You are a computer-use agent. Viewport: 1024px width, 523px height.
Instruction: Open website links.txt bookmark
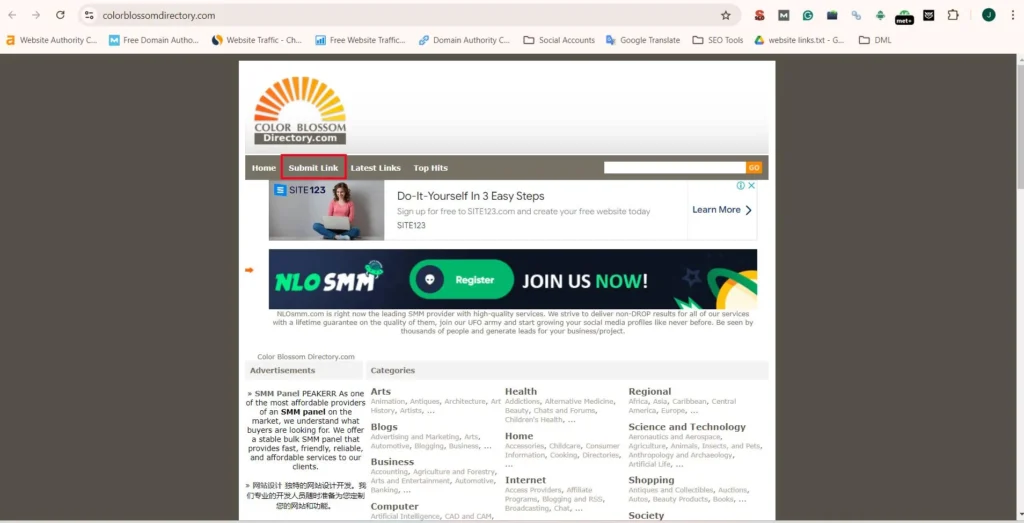coord(799,40)
